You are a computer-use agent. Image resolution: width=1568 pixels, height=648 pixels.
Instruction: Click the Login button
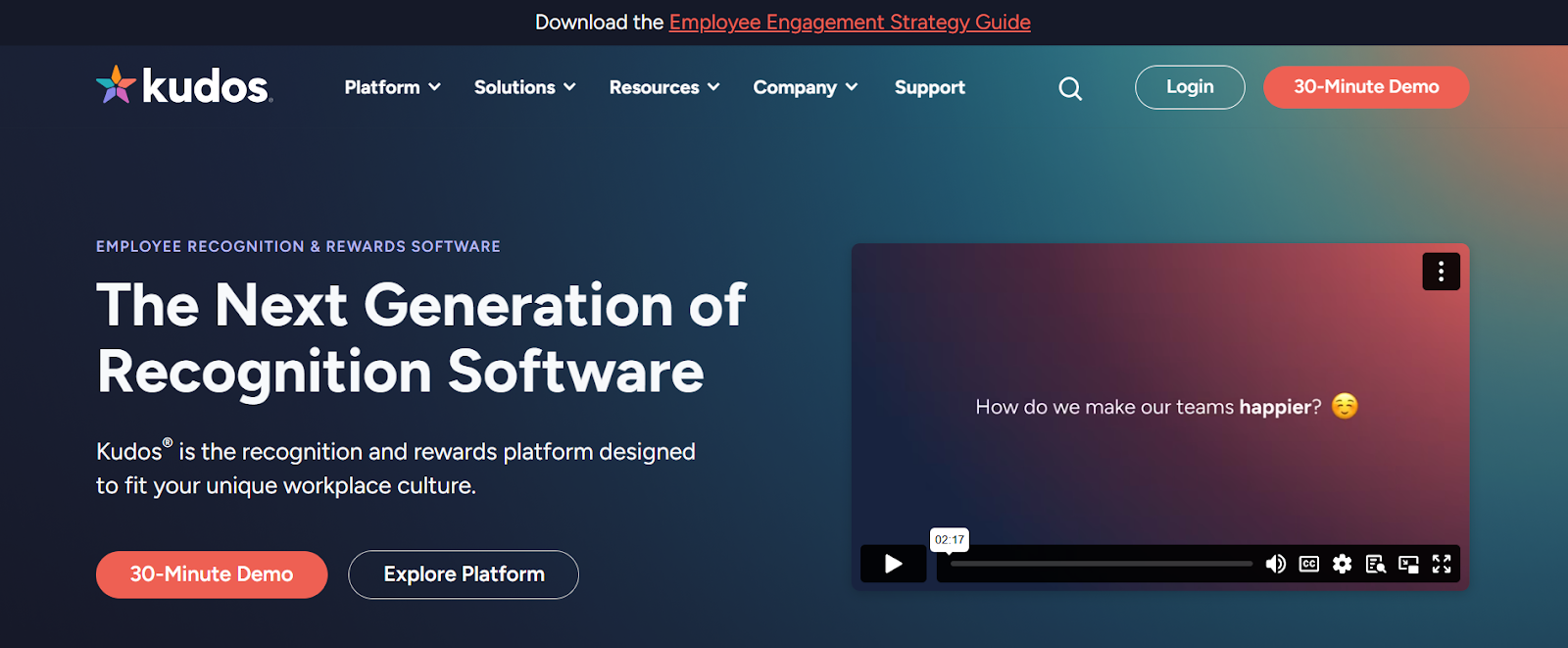coord(1190,87)
